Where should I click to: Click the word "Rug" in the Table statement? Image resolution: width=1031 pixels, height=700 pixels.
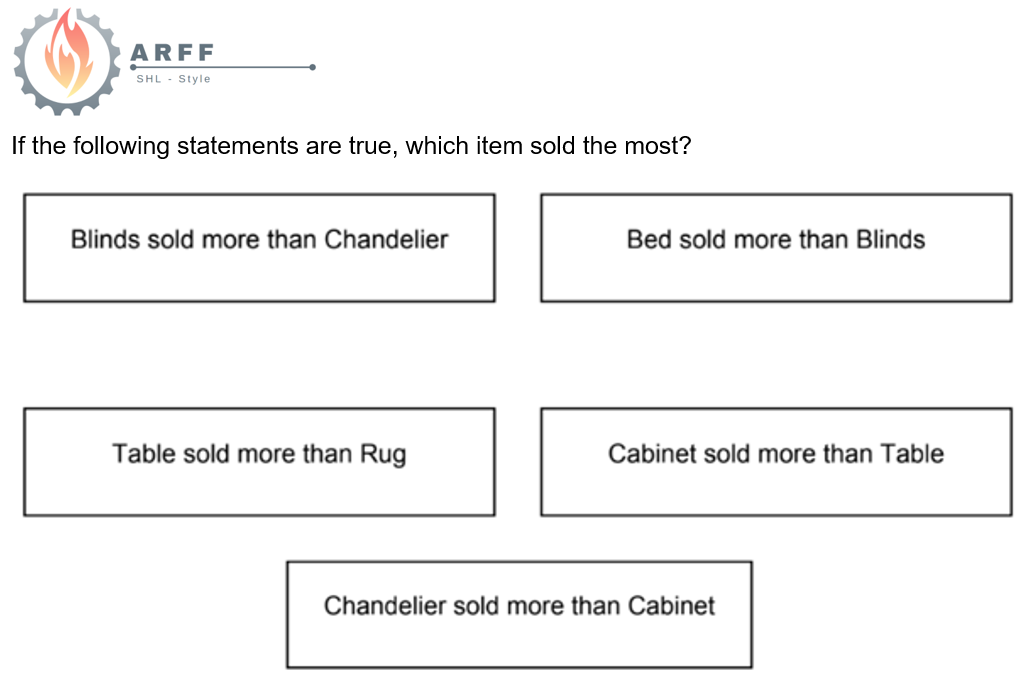tap(383, 455)
